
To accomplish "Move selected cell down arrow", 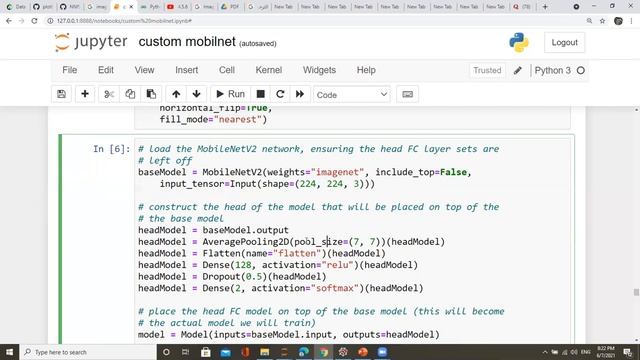I will (x=196, y=94).
